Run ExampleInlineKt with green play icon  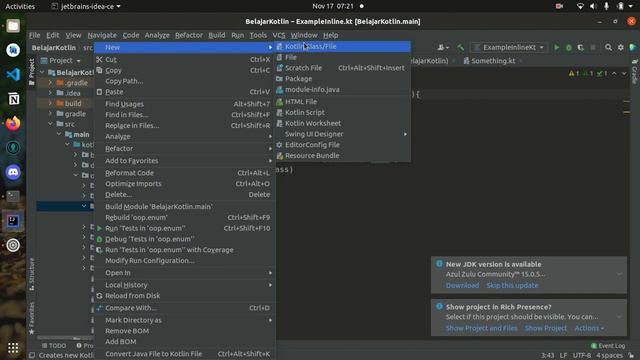pos(556,47)
